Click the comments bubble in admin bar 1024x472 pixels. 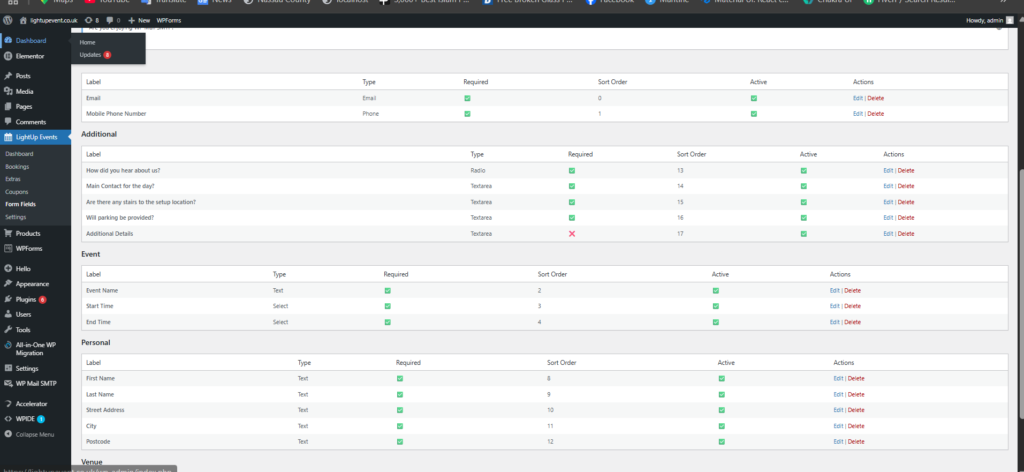[x=110, y=21]
